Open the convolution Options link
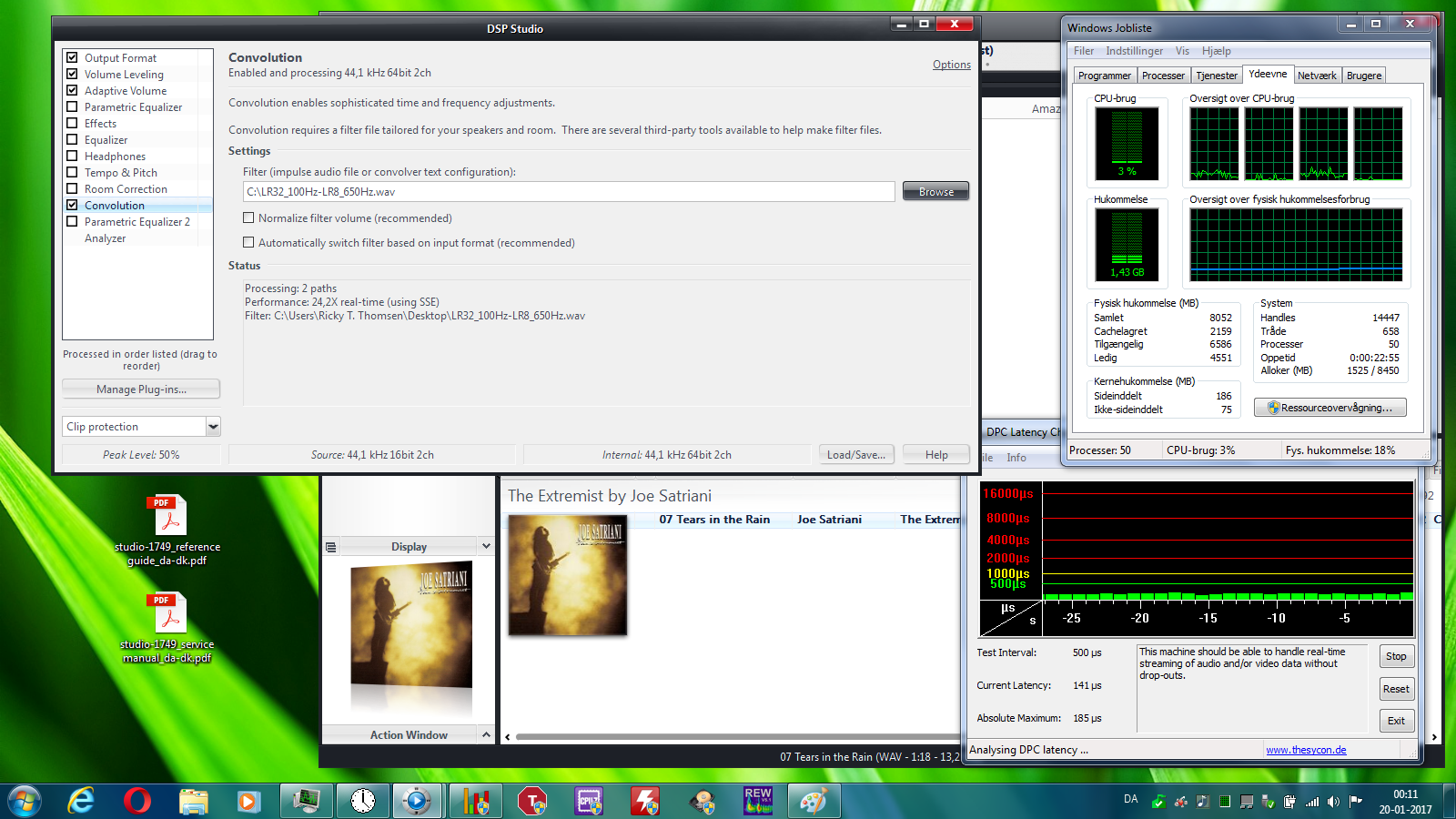1456x819 pixels. tap(951, 65)
